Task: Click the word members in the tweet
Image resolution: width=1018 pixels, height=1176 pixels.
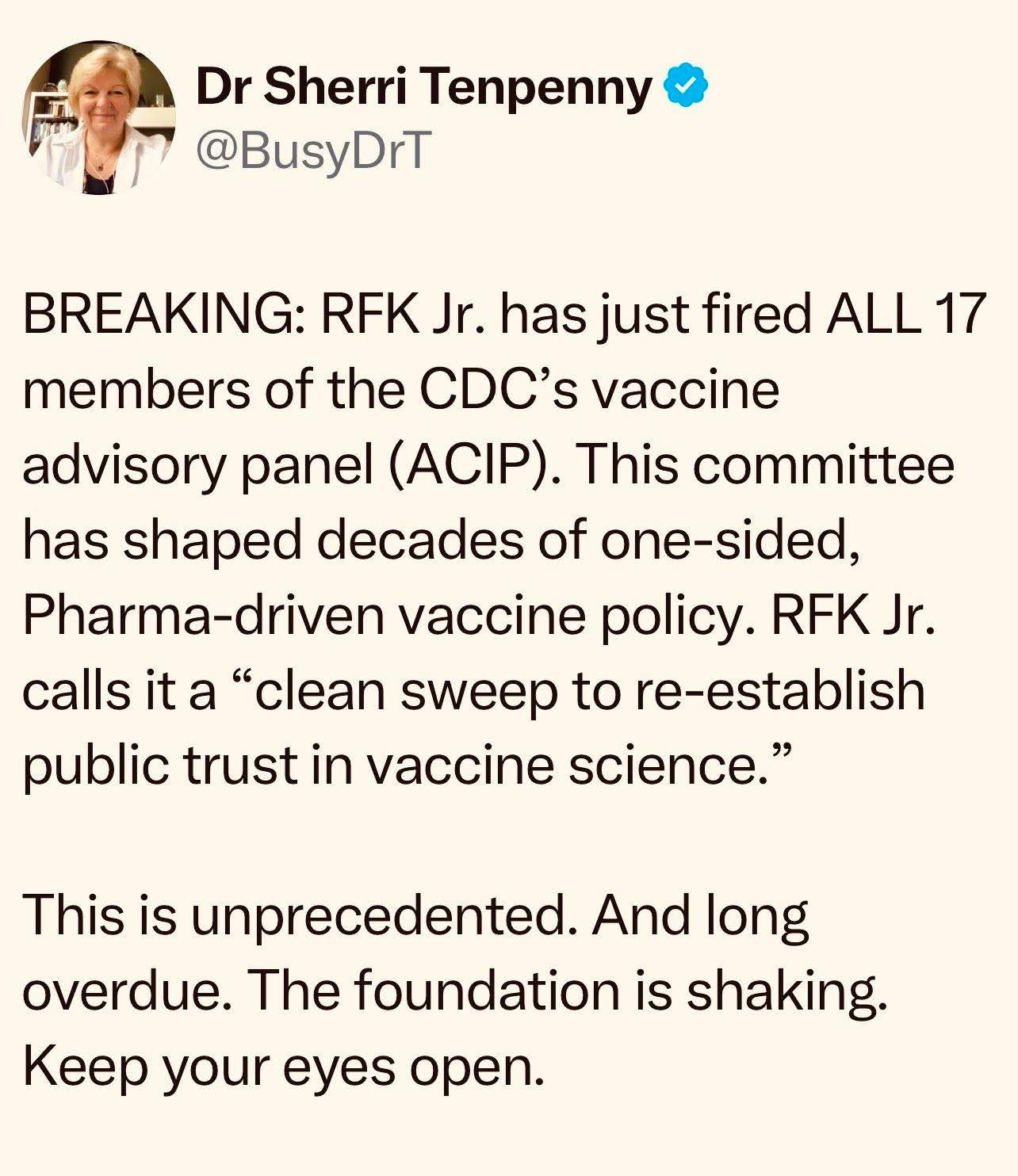Action: (135, 391)
